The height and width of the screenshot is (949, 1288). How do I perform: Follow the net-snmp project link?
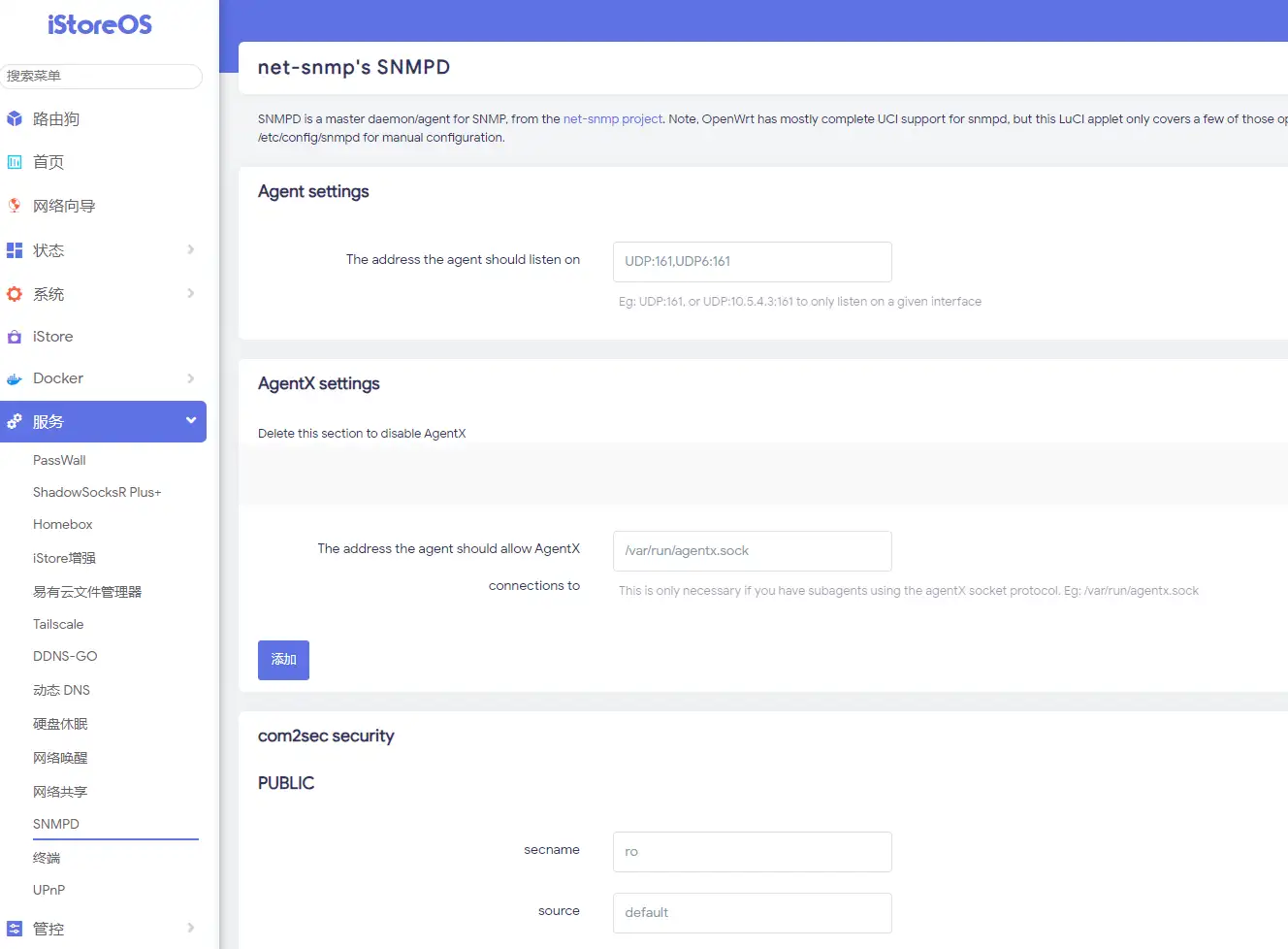[612, 119]
